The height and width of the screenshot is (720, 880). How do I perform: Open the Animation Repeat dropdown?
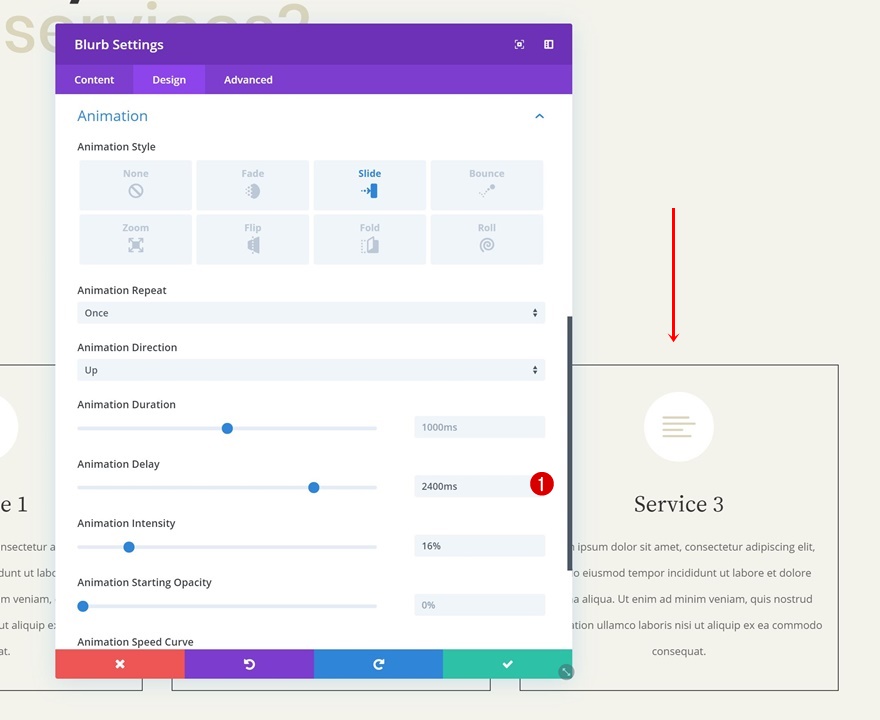tap(311, 313)
